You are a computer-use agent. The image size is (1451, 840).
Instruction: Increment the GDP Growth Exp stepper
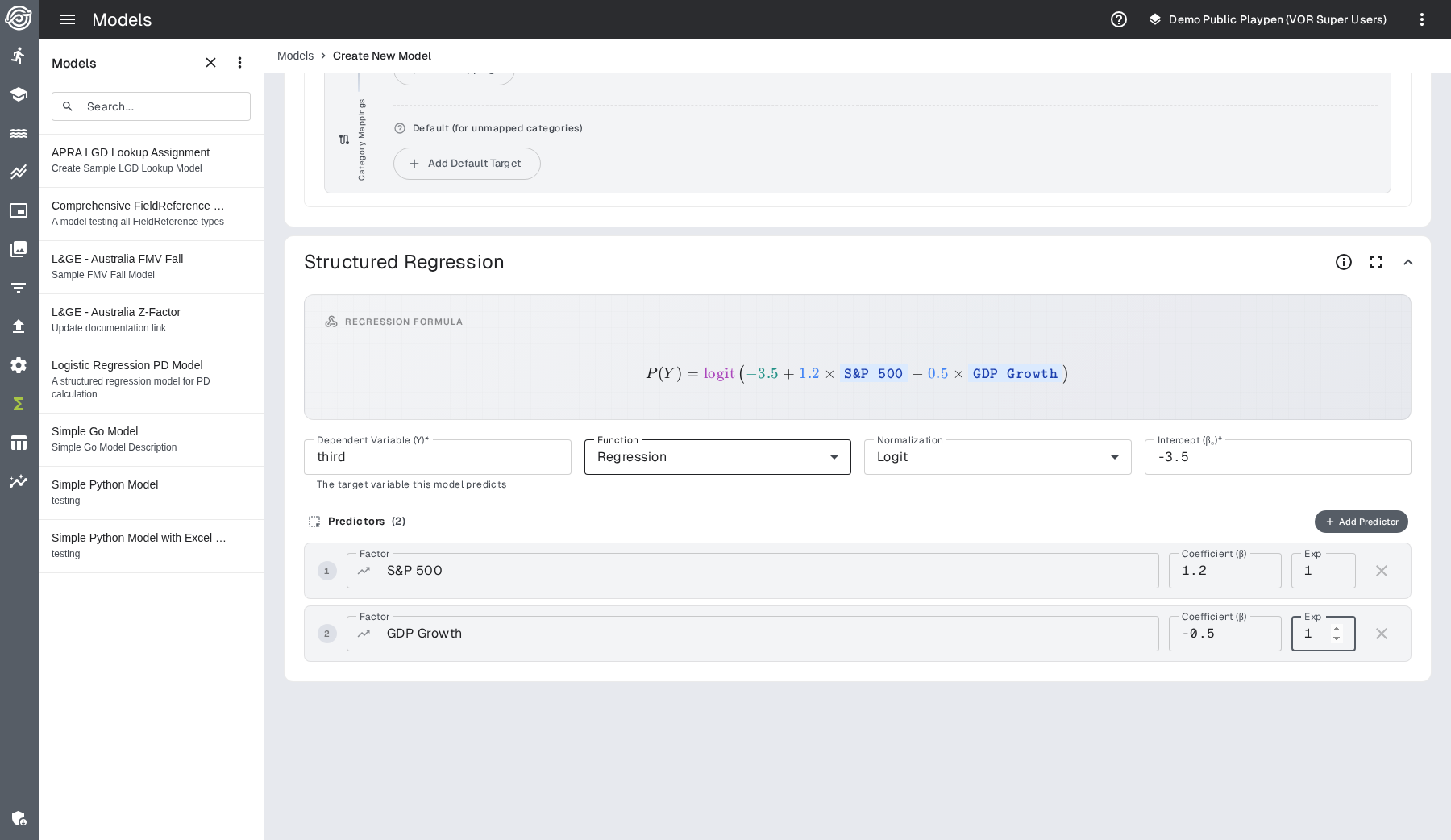[x=1337, y=629]
